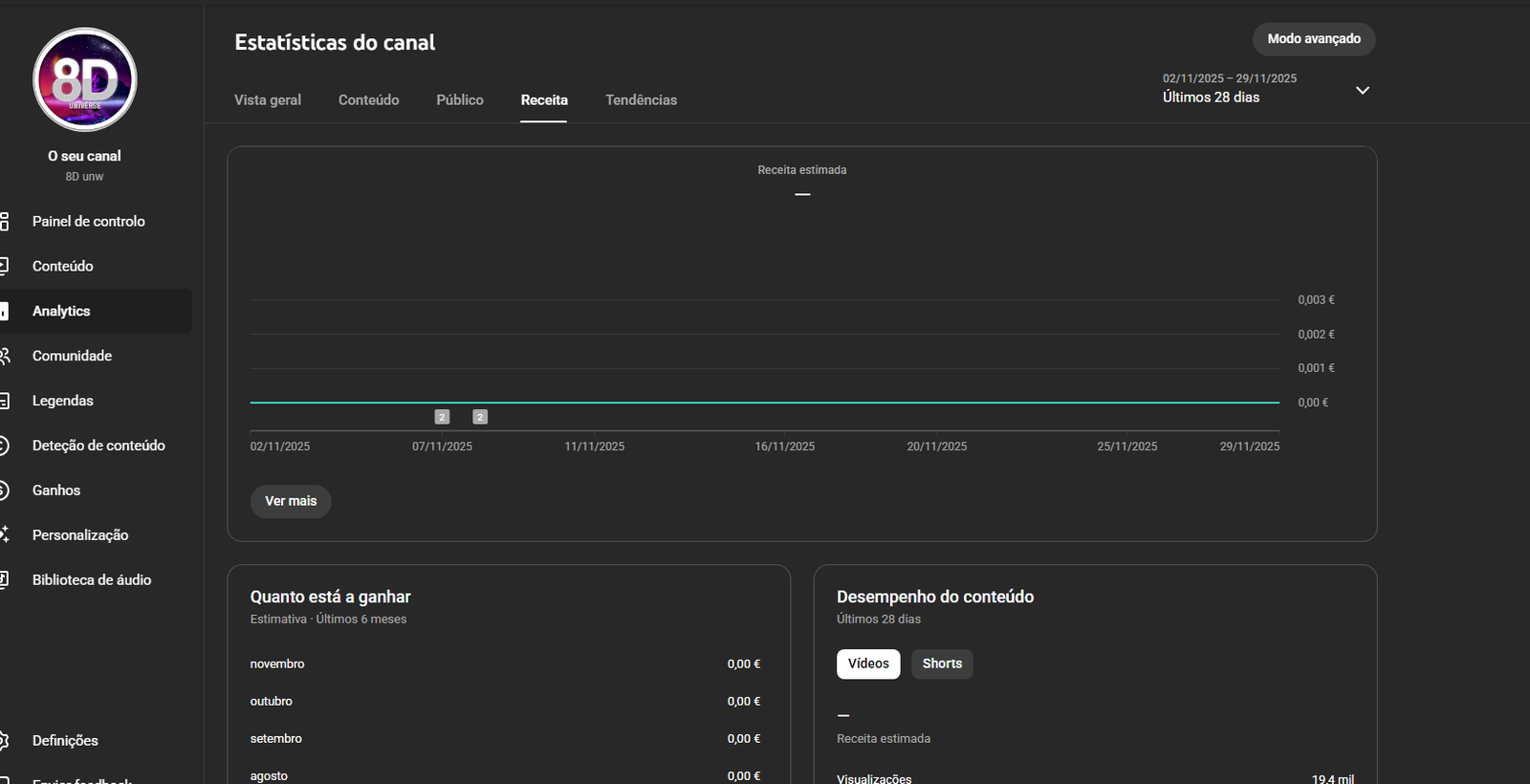
Task: Click the first chart marker near 07/11/2025
Action: click(x=442, y=417)
